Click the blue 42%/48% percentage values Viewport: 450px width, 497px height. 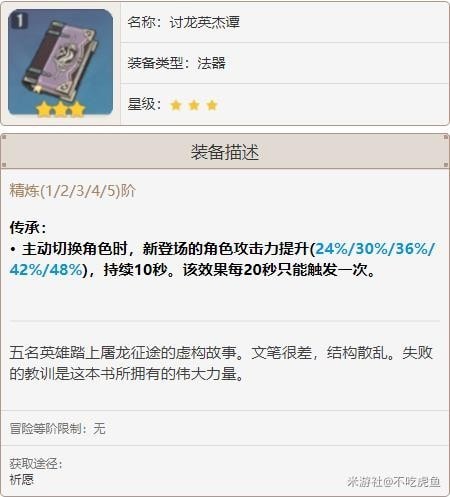click(x=46, y=270)
